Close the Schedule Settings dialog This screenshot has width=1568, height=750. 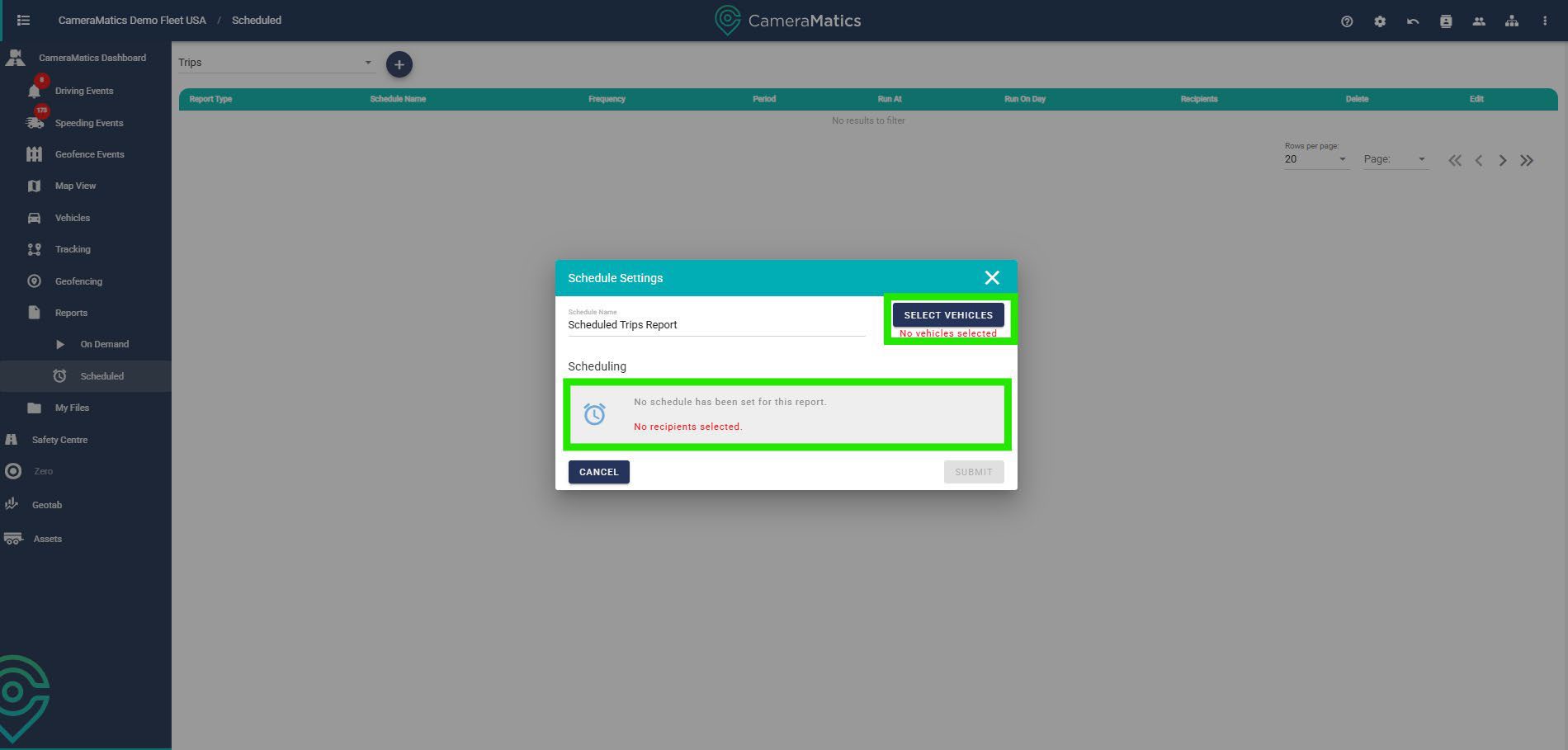tap(992, 278)
